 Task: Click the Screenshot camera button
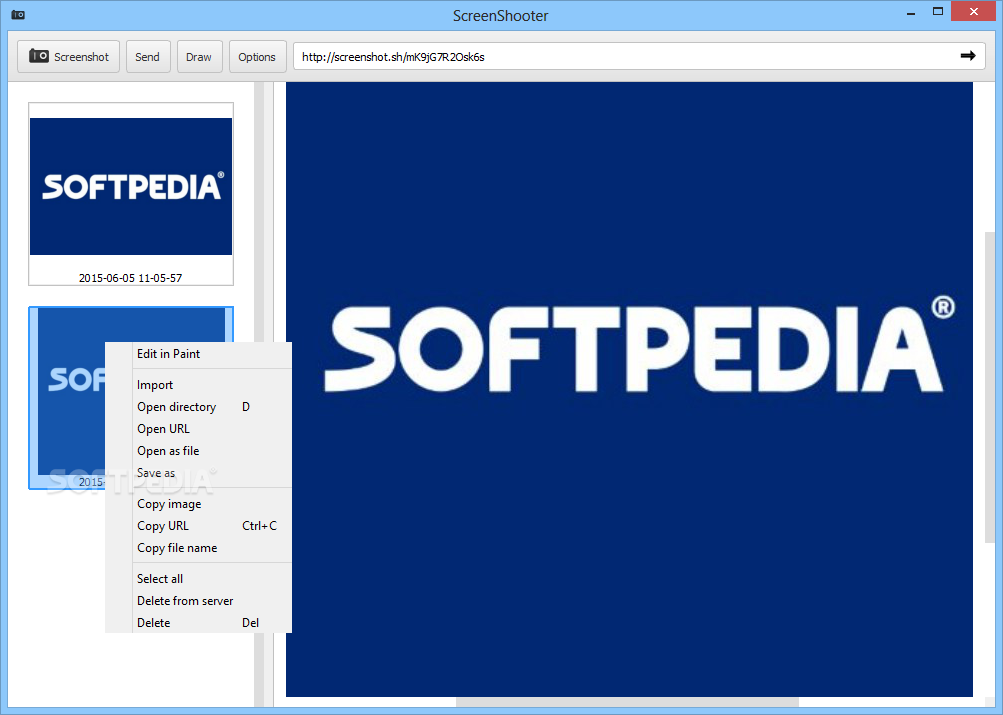[68, 57]
